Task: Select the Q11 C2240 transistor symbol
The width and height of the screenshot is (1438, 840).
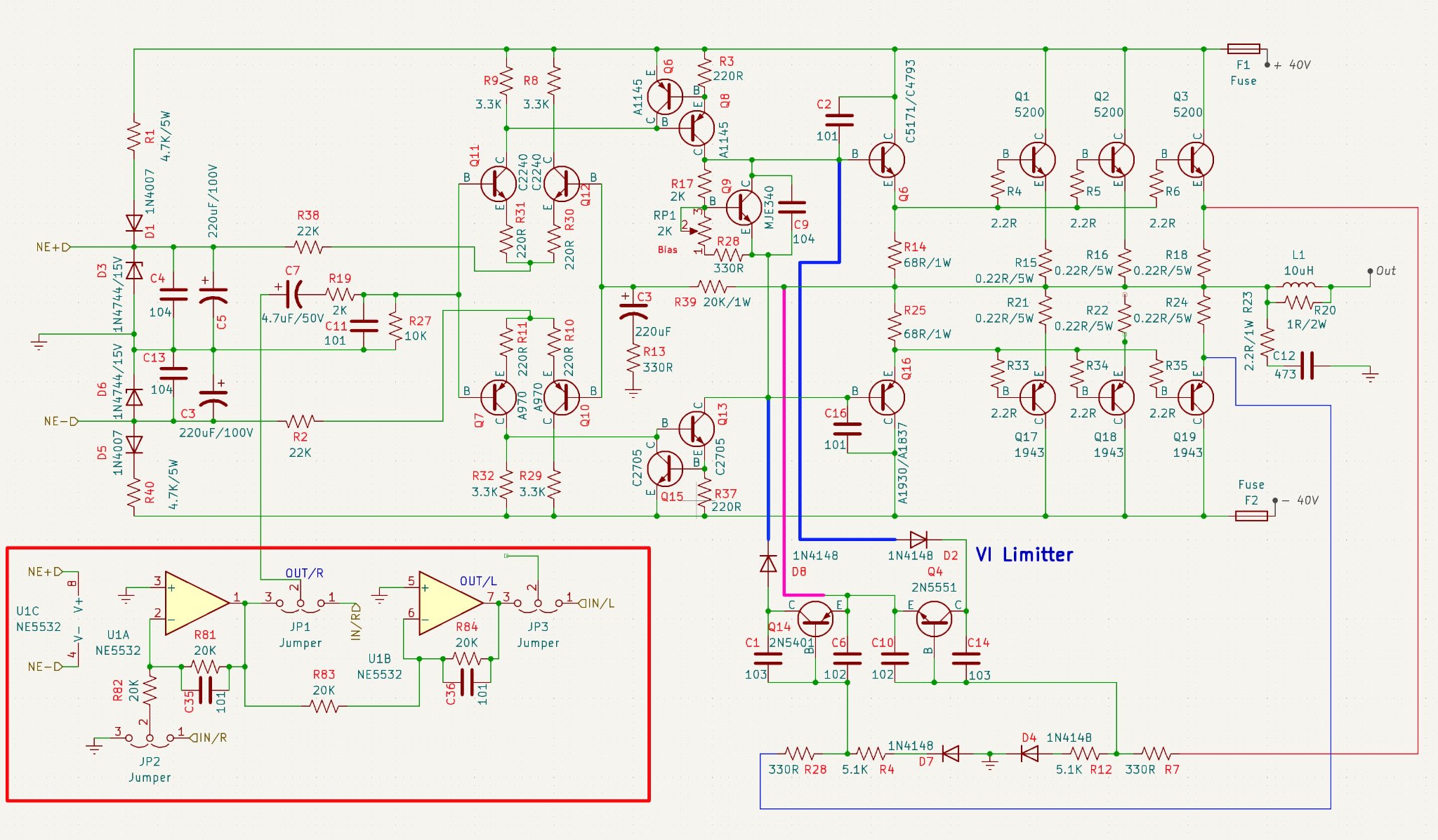Action: 497,184
